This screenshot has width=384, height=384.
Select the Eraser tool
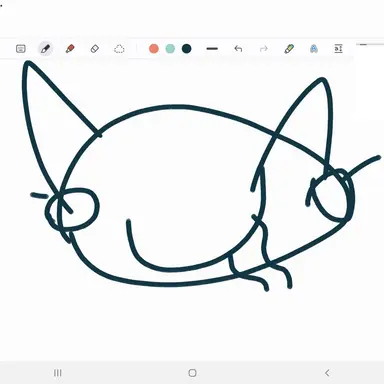[x=95, y=49]
